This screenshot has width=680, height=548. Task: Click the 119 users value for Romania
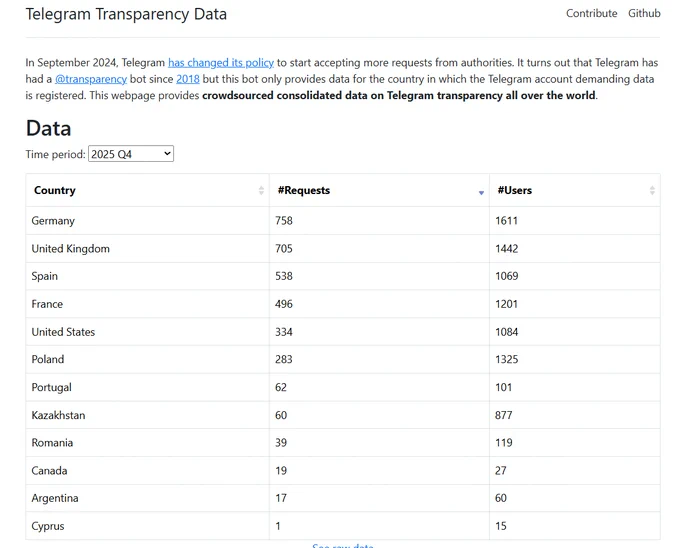503,443
